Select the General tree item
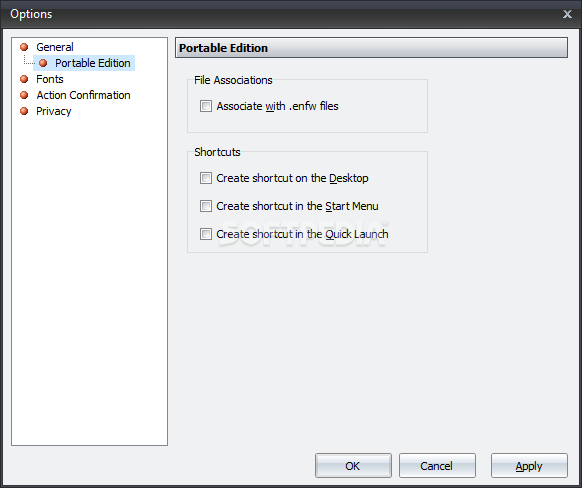 (x=55, y=47)
